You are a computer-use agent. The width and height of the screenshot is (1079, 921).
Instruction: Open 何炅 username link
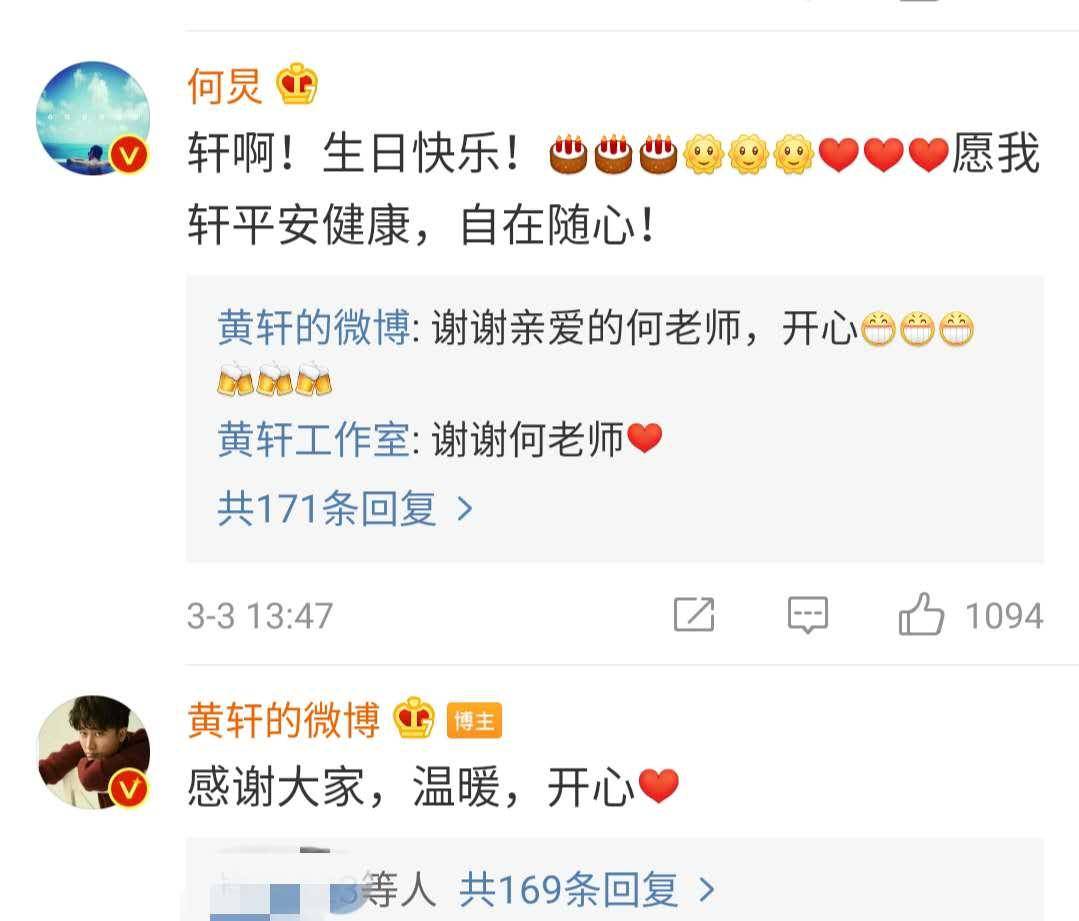point(225,86)
